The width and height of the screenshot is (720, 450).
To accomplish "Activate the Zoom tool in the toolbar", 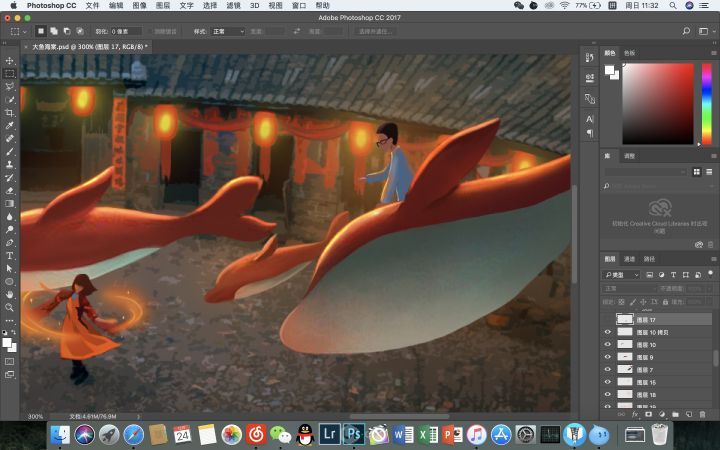I will click(10, 308).
